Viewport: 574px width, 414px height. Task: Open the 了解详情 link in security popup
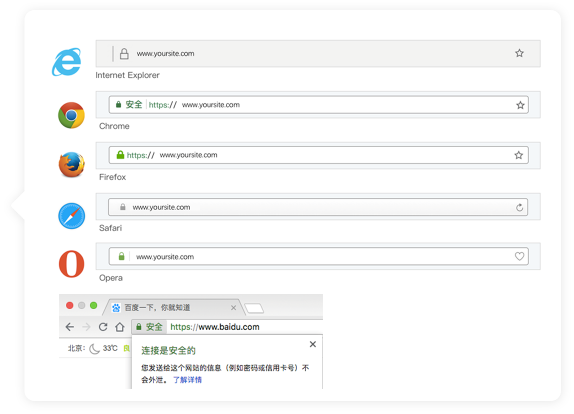click(187, 380)
